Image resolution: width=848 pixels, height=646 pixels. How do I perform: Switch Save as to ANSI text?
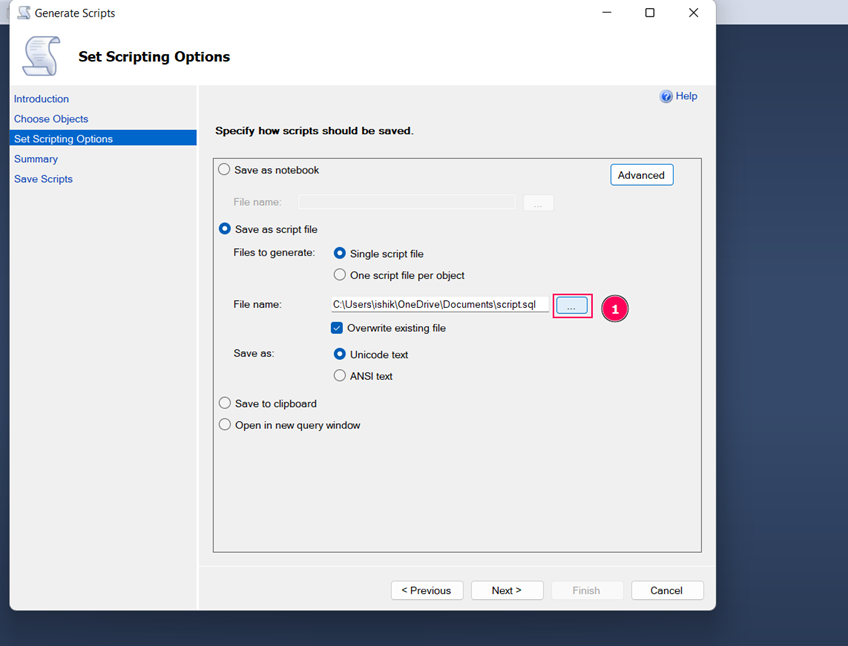pyautogui.click(x=340, y=376)
